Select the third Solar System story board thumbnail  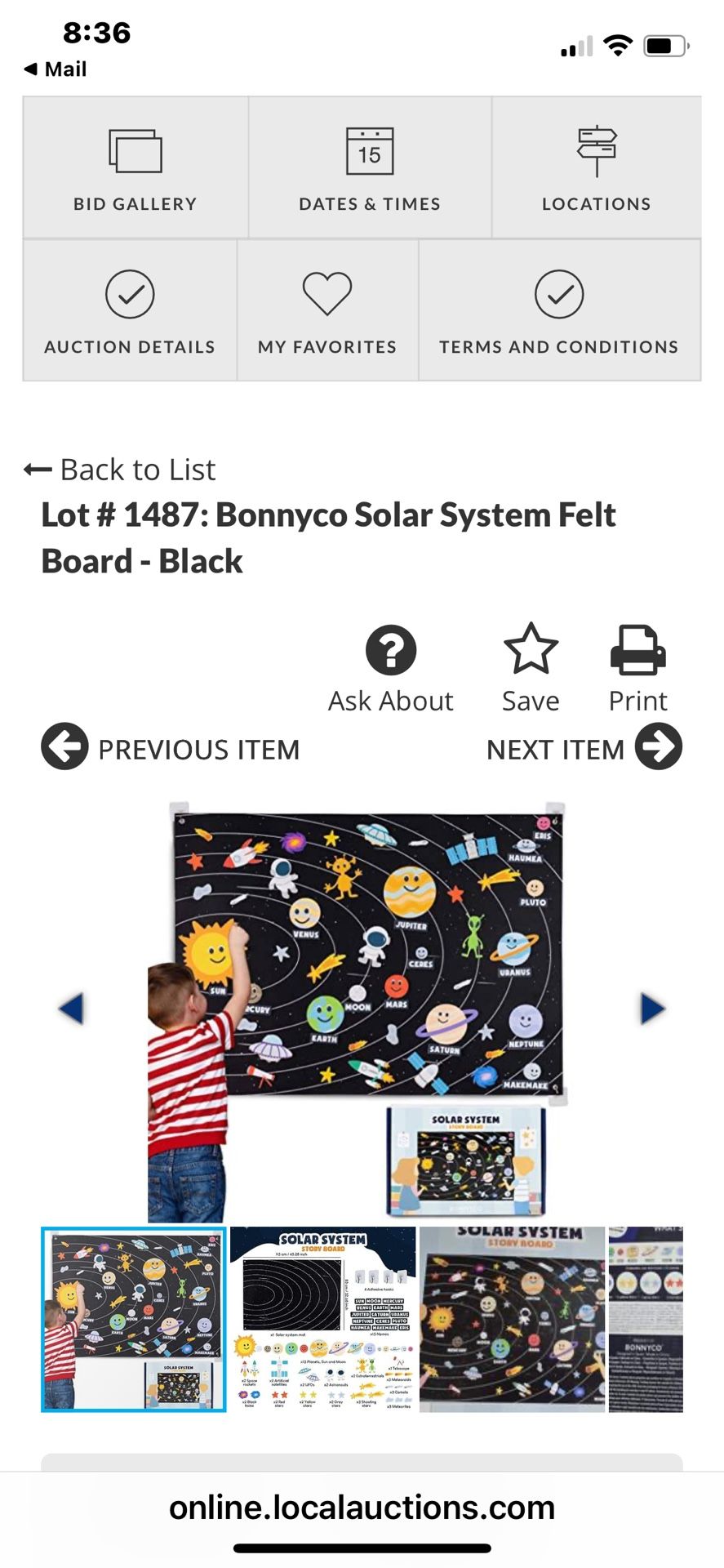pyautogui.click(x=513, y=1319)
